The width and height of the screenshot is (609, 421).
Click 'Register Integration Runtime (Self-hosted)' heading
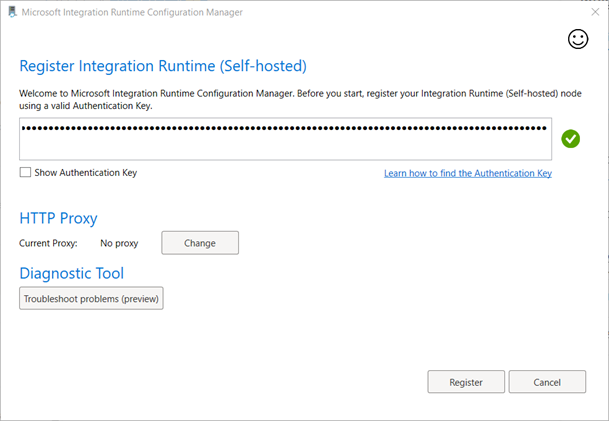(163, 66)
